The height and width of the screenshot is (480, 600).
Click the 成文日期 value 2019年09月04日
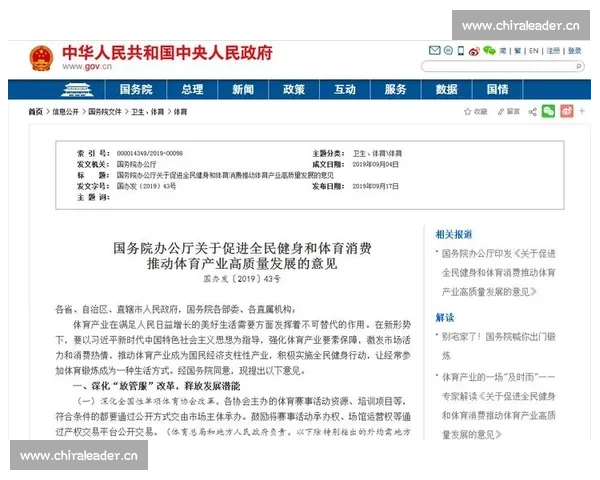375,164
